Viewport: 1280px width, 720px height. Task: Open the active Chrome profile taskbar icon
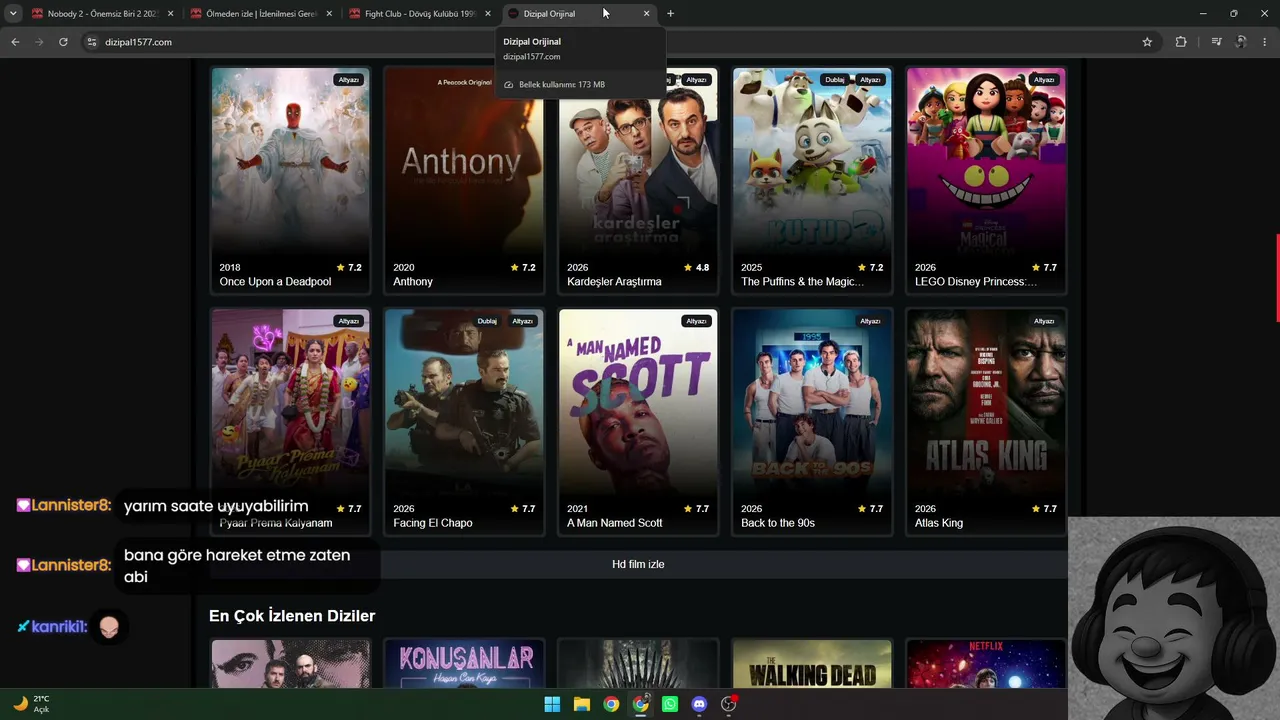[641, 704]
